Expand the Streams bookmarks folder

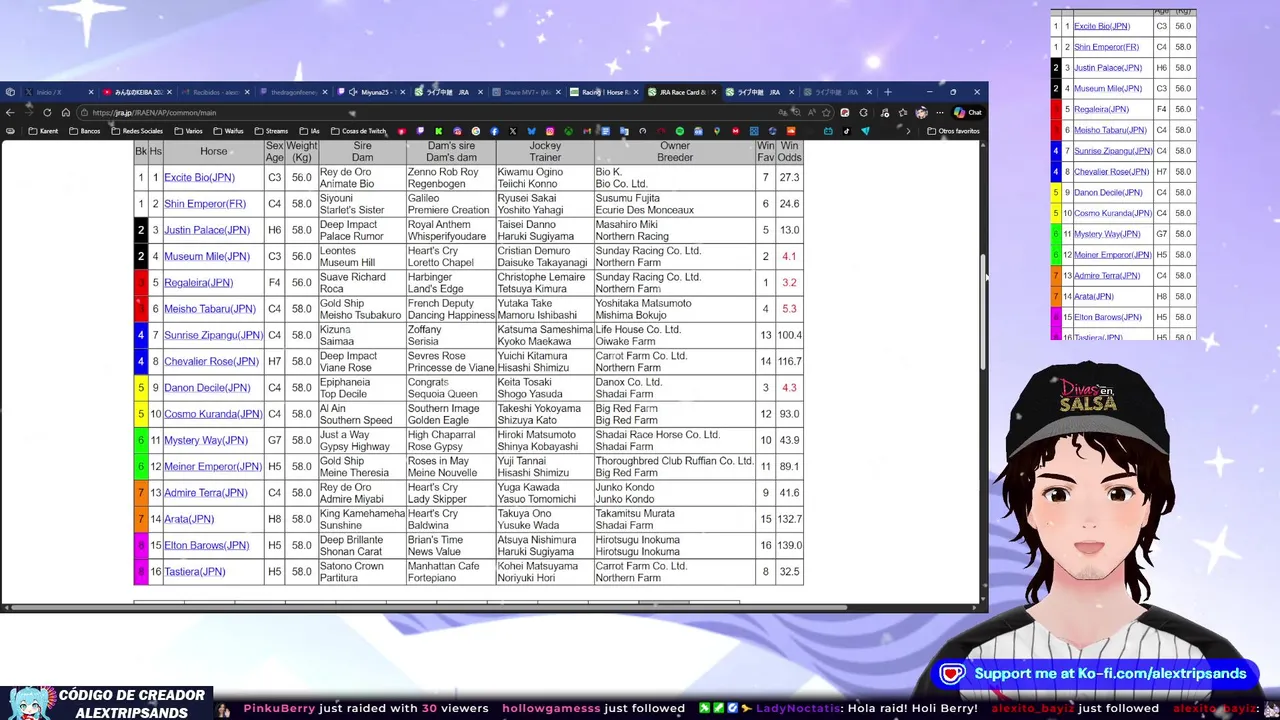271,131
